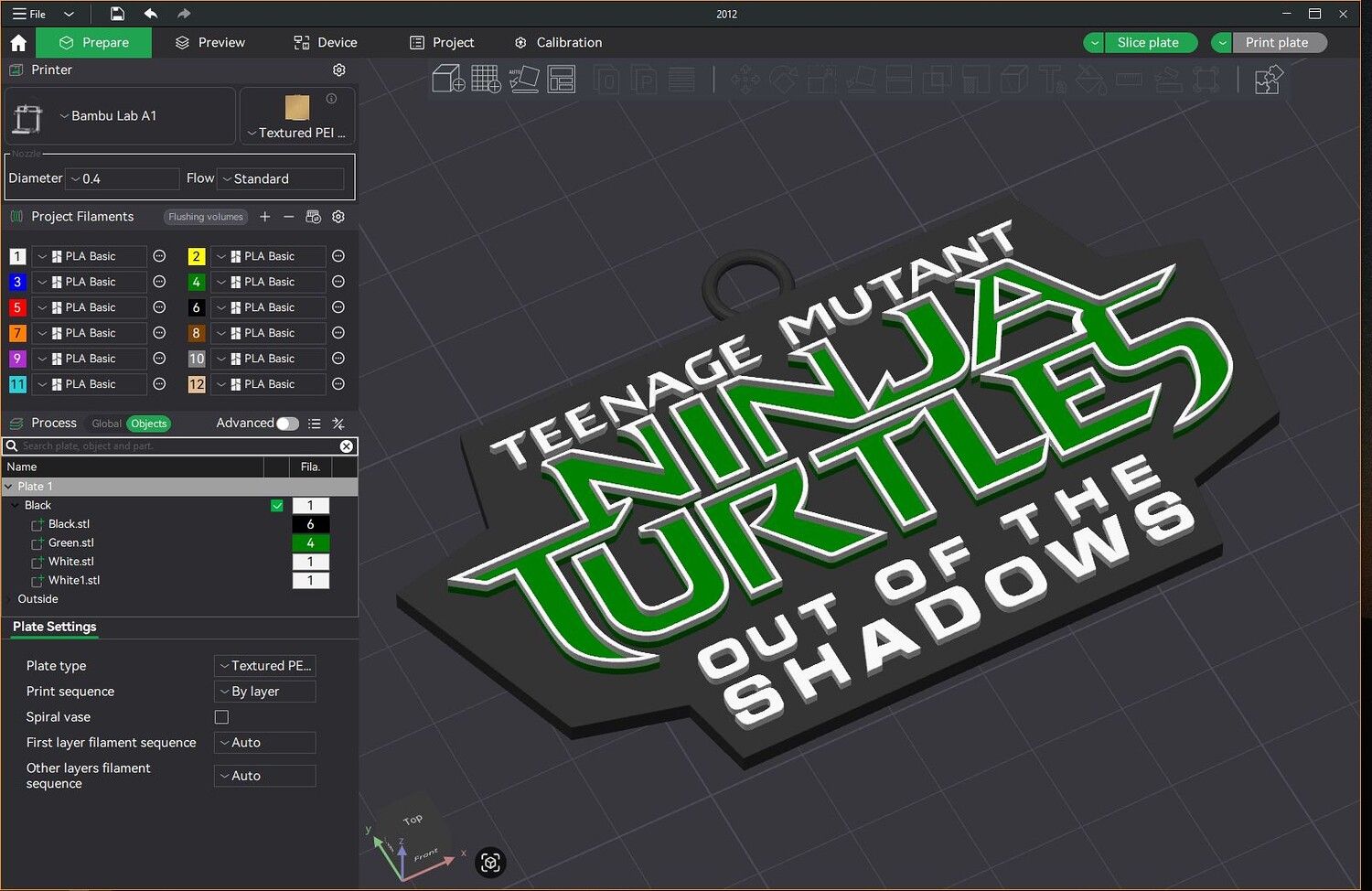Switch process scope to Global

pos(106,424)
